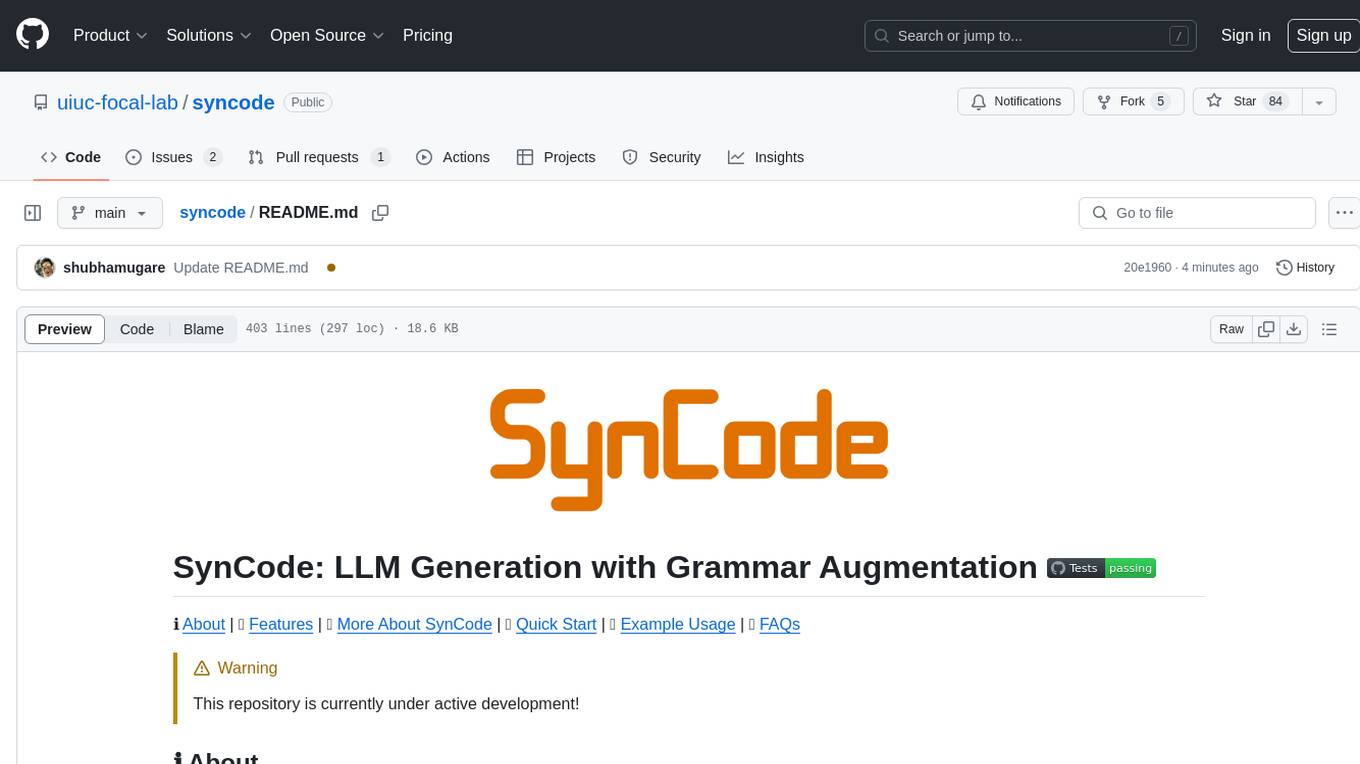Viewport: 1360px width, 764px height.
Task: Focus the Search or jump to field
Action: coord(1032,35)
